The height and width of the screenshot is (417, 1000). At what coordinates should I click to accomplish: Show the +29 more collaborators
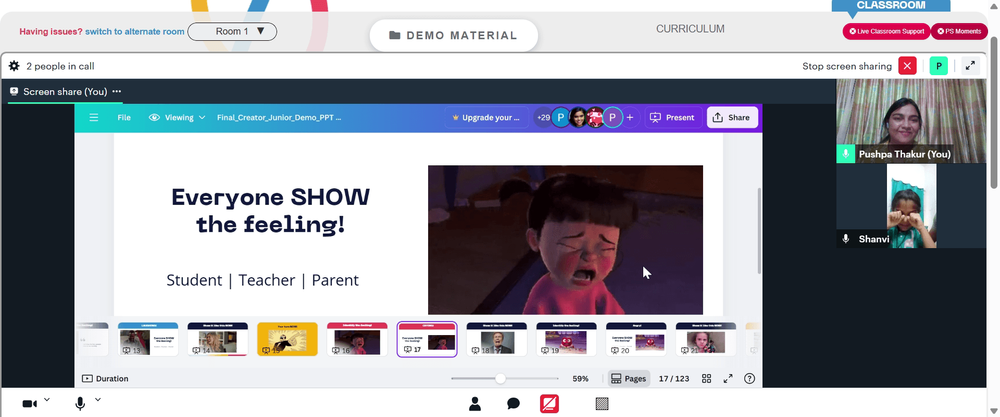coord(543,117)
